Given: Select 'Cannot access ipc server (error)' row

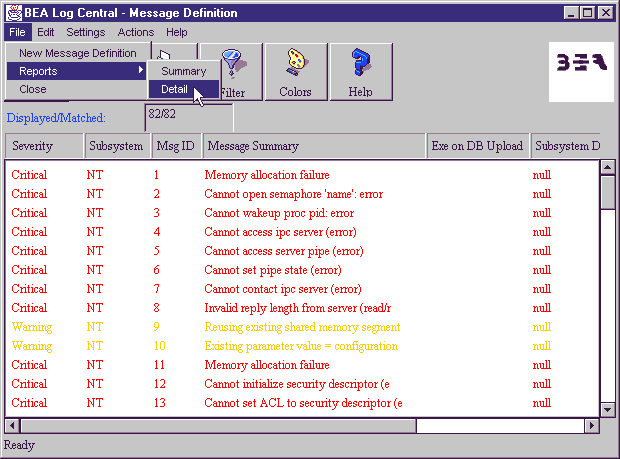Looking at the screenshot, I should click(302, 232).
